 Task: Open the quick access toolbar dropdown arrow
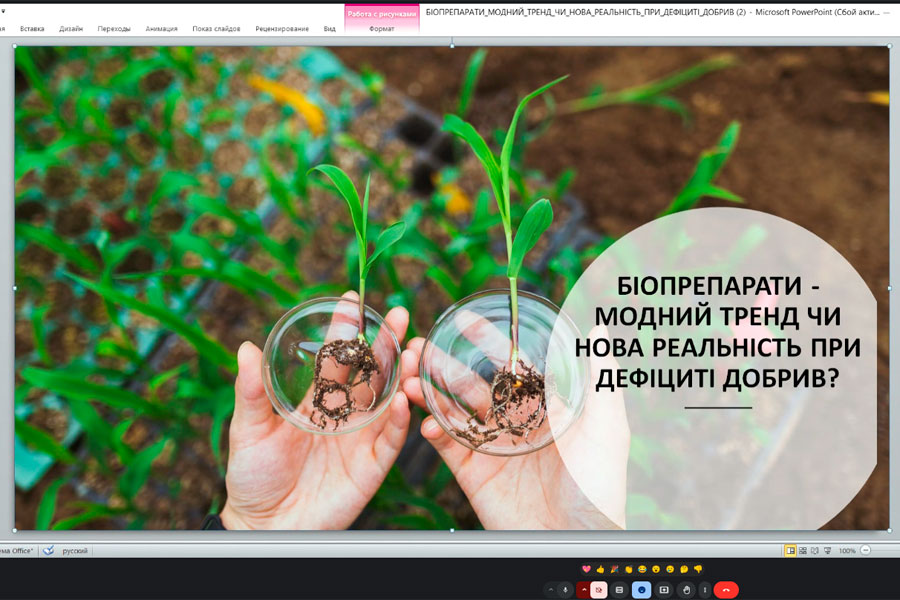coord(3,10)
